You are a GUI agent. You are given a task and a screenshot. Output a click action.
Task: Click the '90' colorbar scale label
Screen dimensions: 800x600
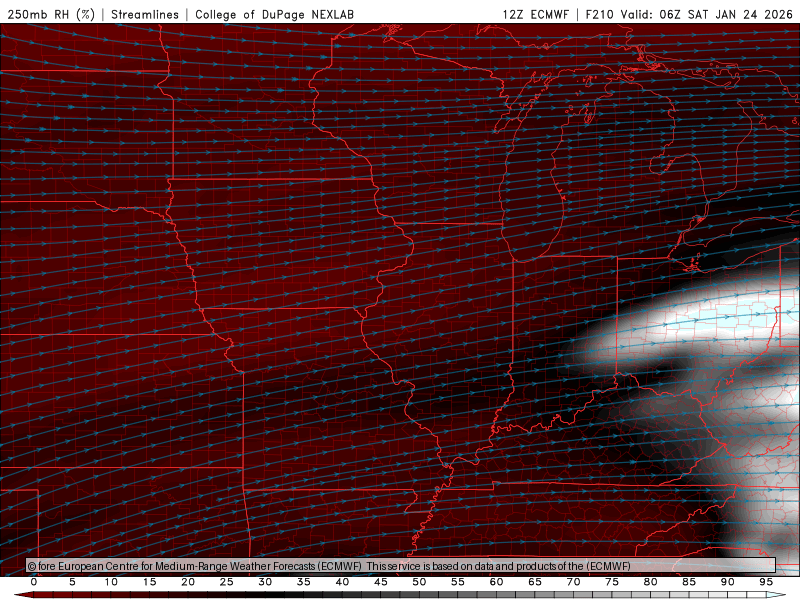coord(728,582)
